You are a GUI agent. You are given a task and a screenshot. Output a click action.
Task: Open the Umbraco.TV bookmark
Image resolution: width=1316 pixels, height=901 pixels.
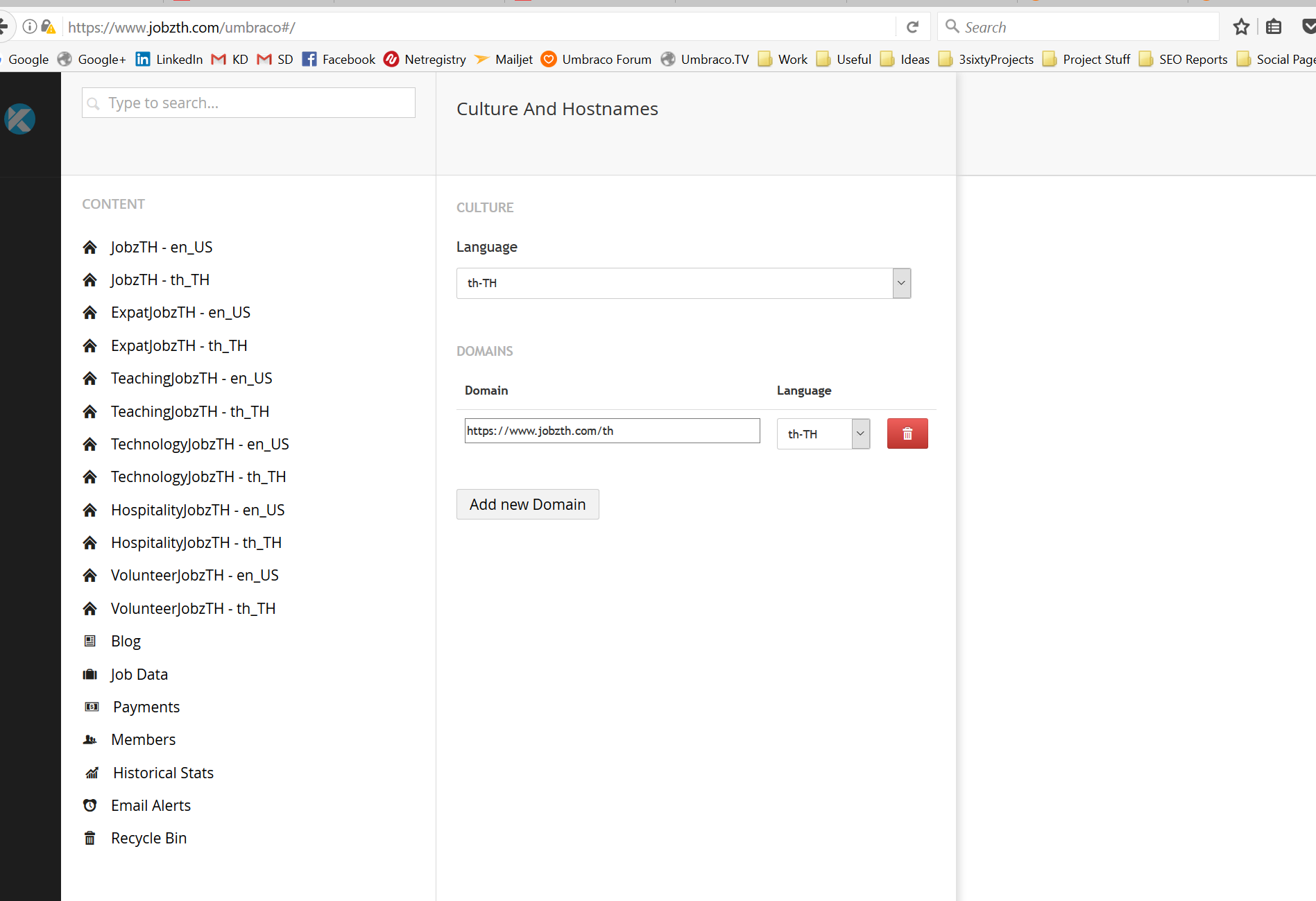click(705, 60)
